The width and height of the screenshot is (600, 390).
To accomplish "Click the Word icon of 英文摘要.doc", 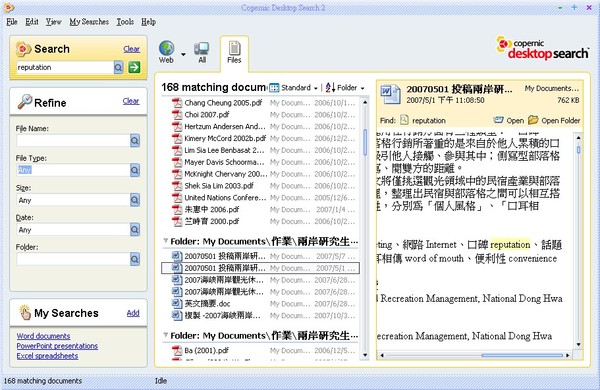I will point(177,304).
